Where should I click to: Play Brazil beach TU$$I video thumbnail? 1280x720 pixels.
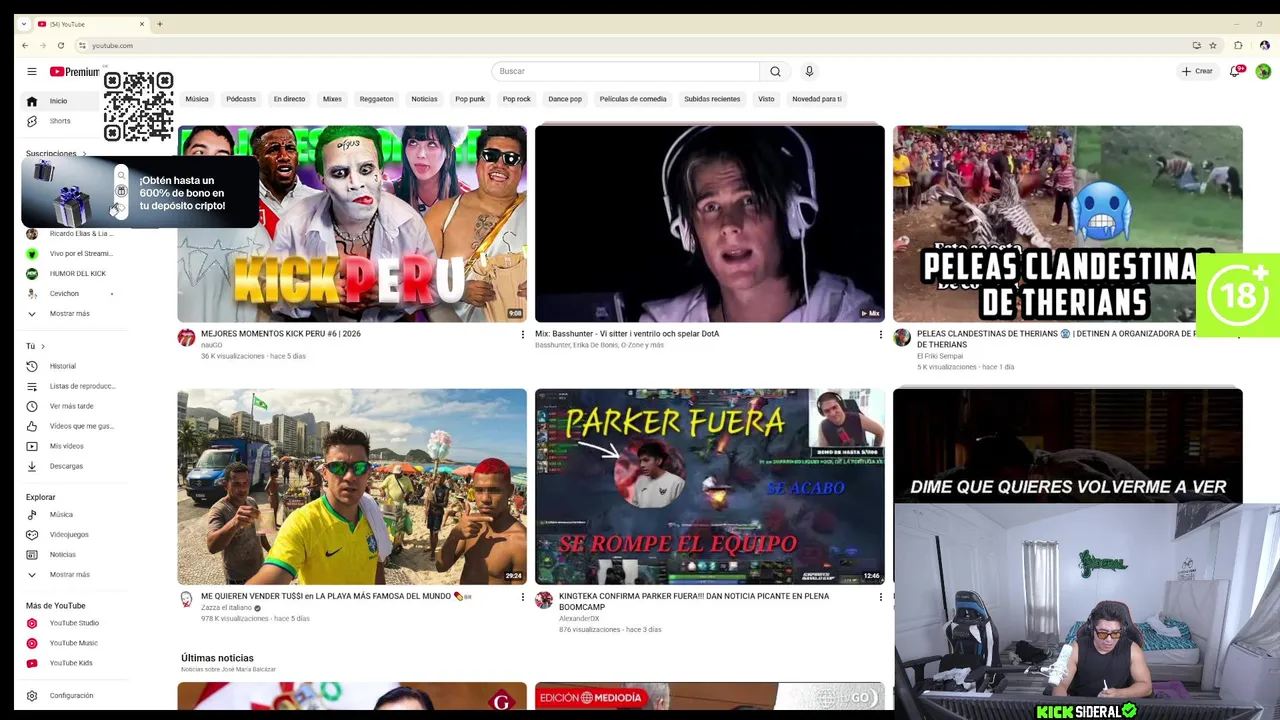[352, 486]
